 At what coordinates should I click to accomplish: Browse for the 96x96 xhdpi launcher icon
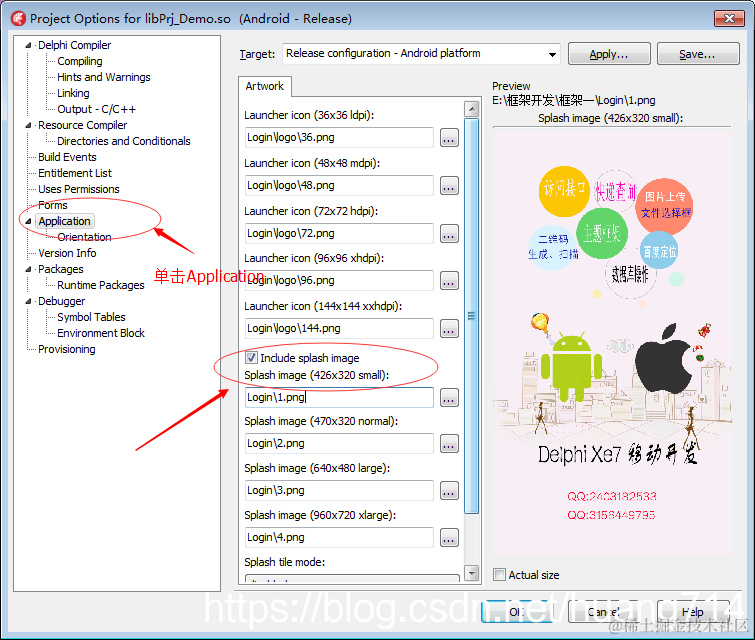coord(449,281)
